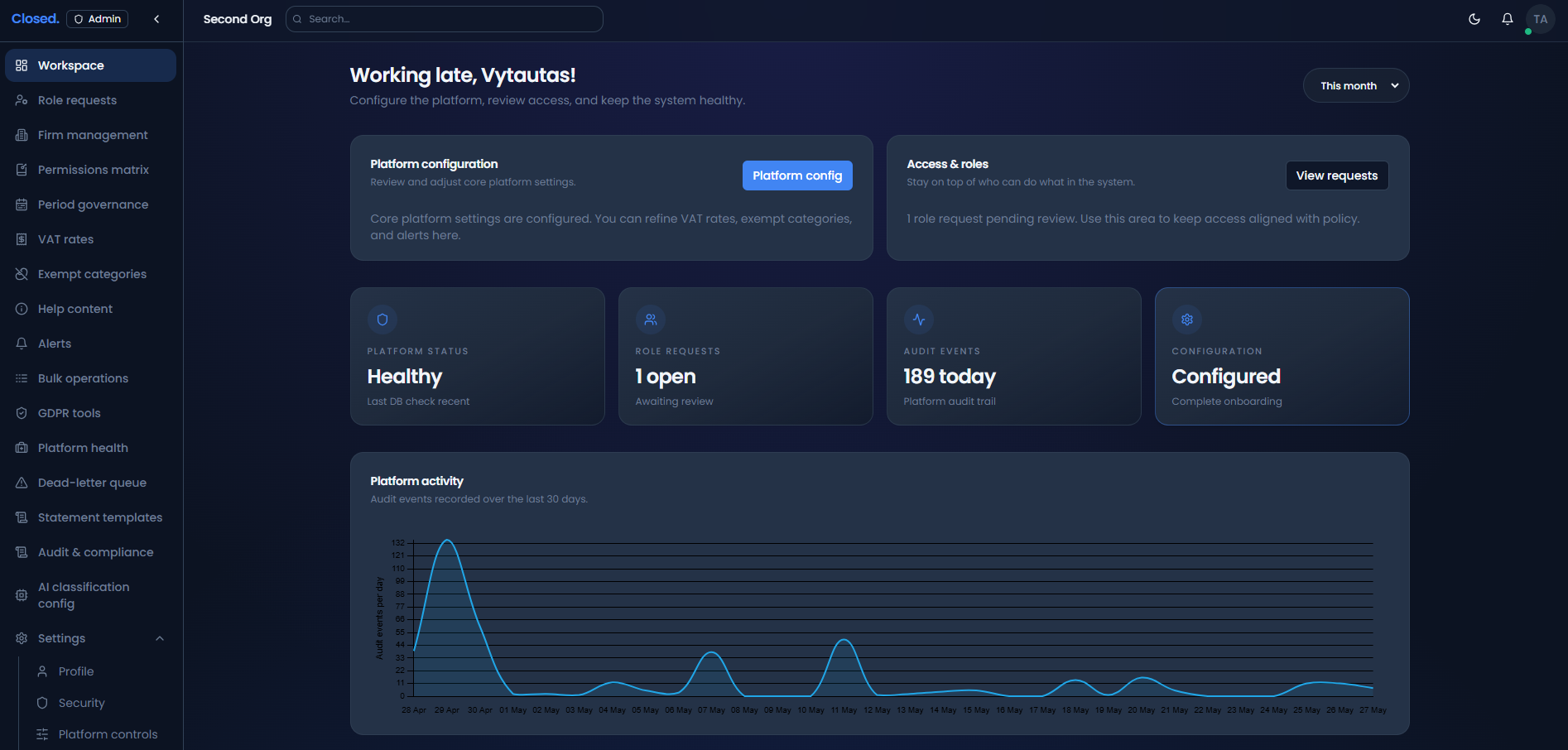
Task: Focus the Search input field
Action: (x=445, y=19)
